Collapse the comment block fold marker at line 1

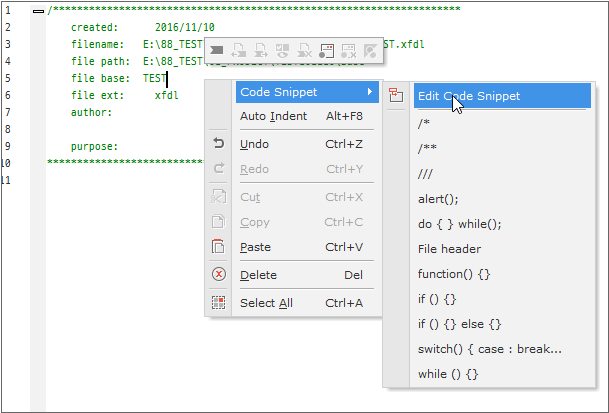coord(38,11)
